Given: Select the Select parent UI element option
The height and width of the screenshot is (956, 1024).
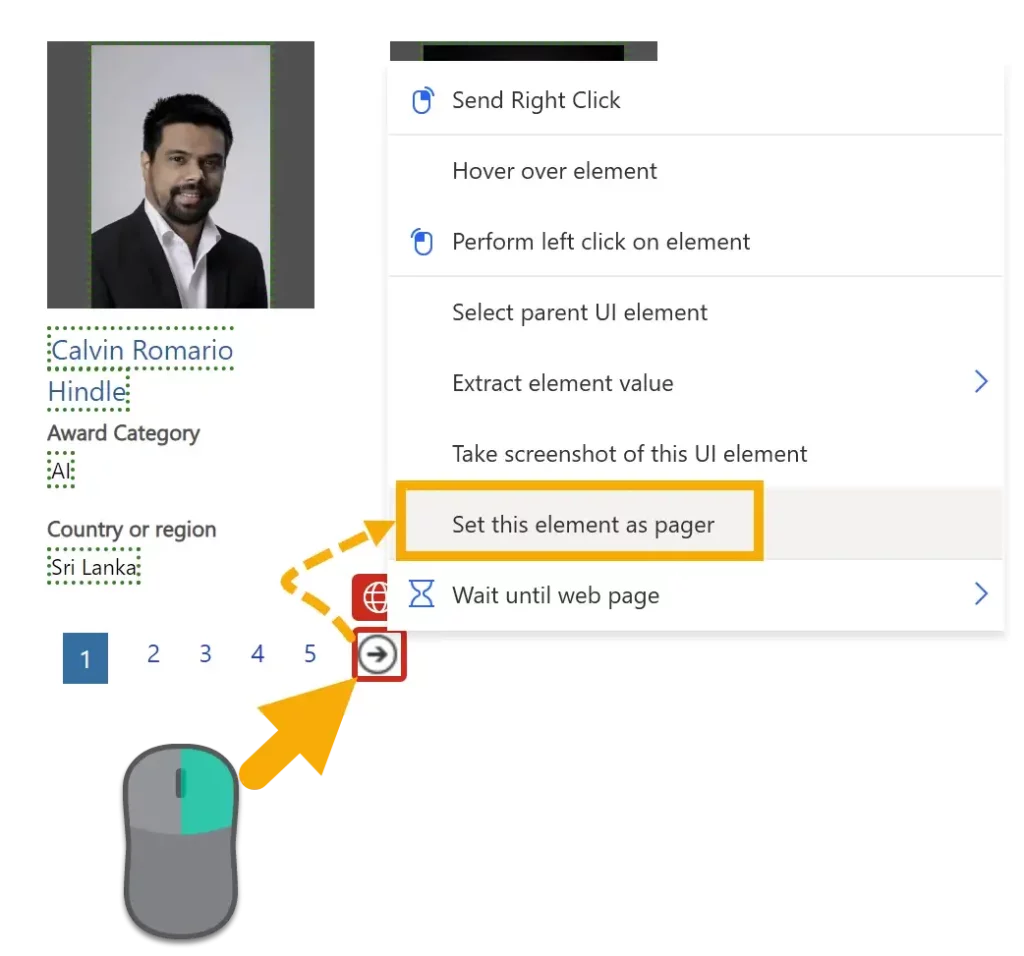Looking at the screenshot, I should (x=579, y=312).
